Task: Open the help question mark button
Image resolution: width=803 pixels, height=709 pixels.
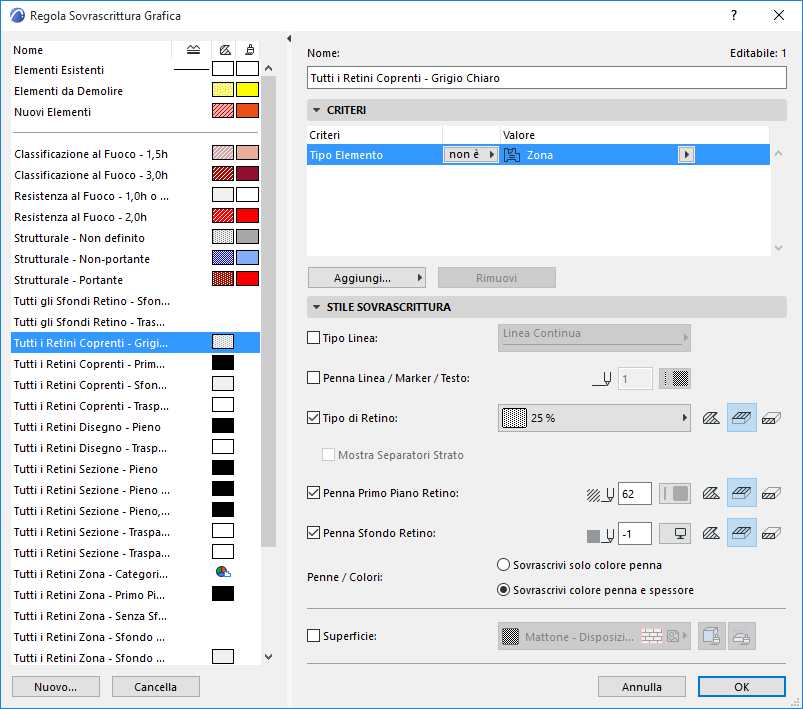Action: [x=734, y=15]
